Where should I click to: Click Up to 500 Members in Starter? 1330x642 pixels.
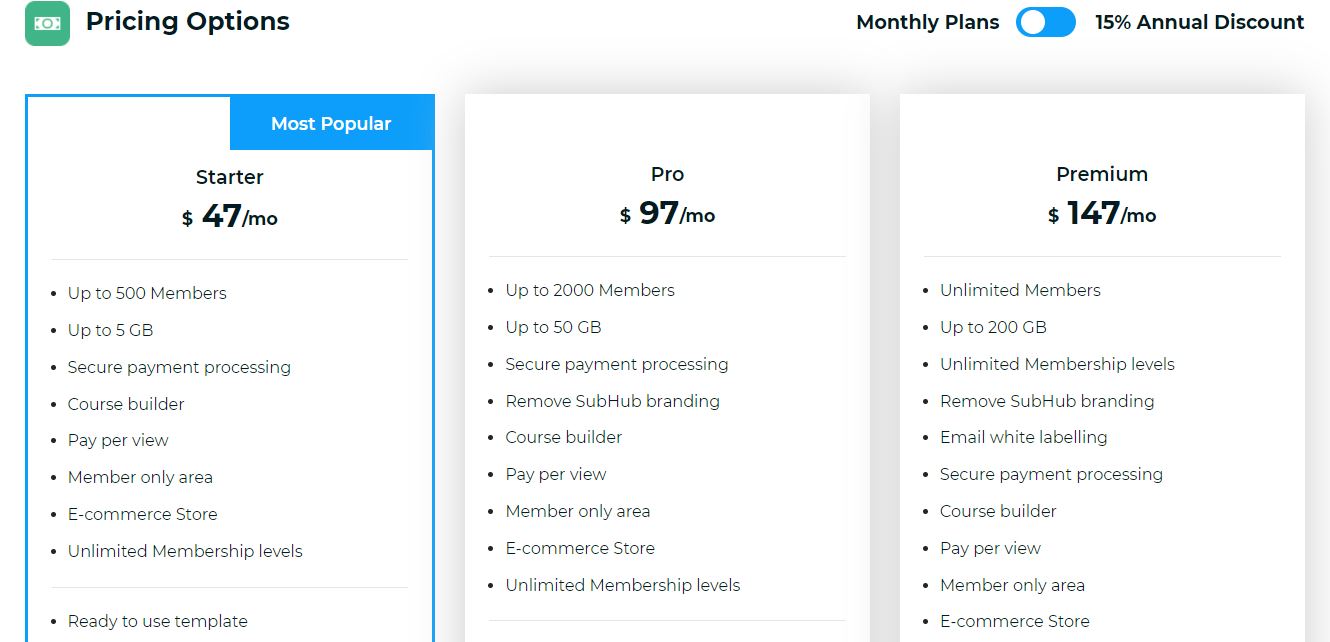click(x=147, y=293)
